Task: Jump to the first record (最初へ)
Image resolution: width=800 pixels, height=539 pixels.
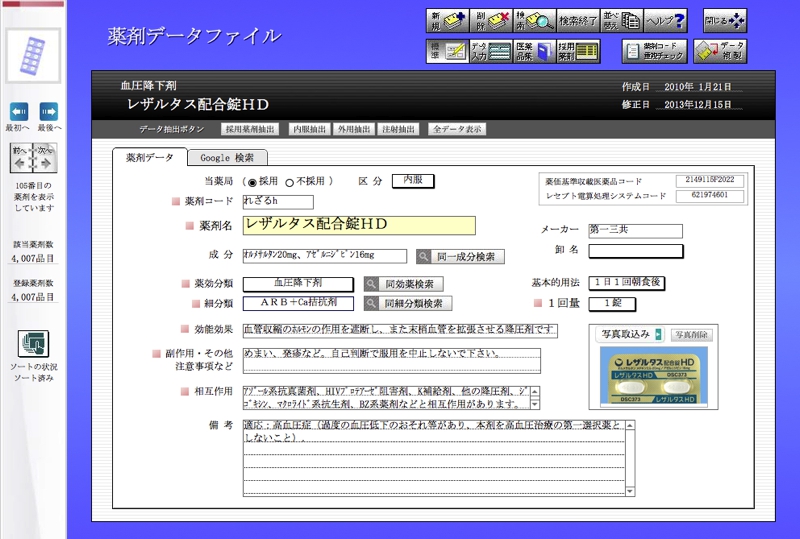Action: [x=19, y=112]
